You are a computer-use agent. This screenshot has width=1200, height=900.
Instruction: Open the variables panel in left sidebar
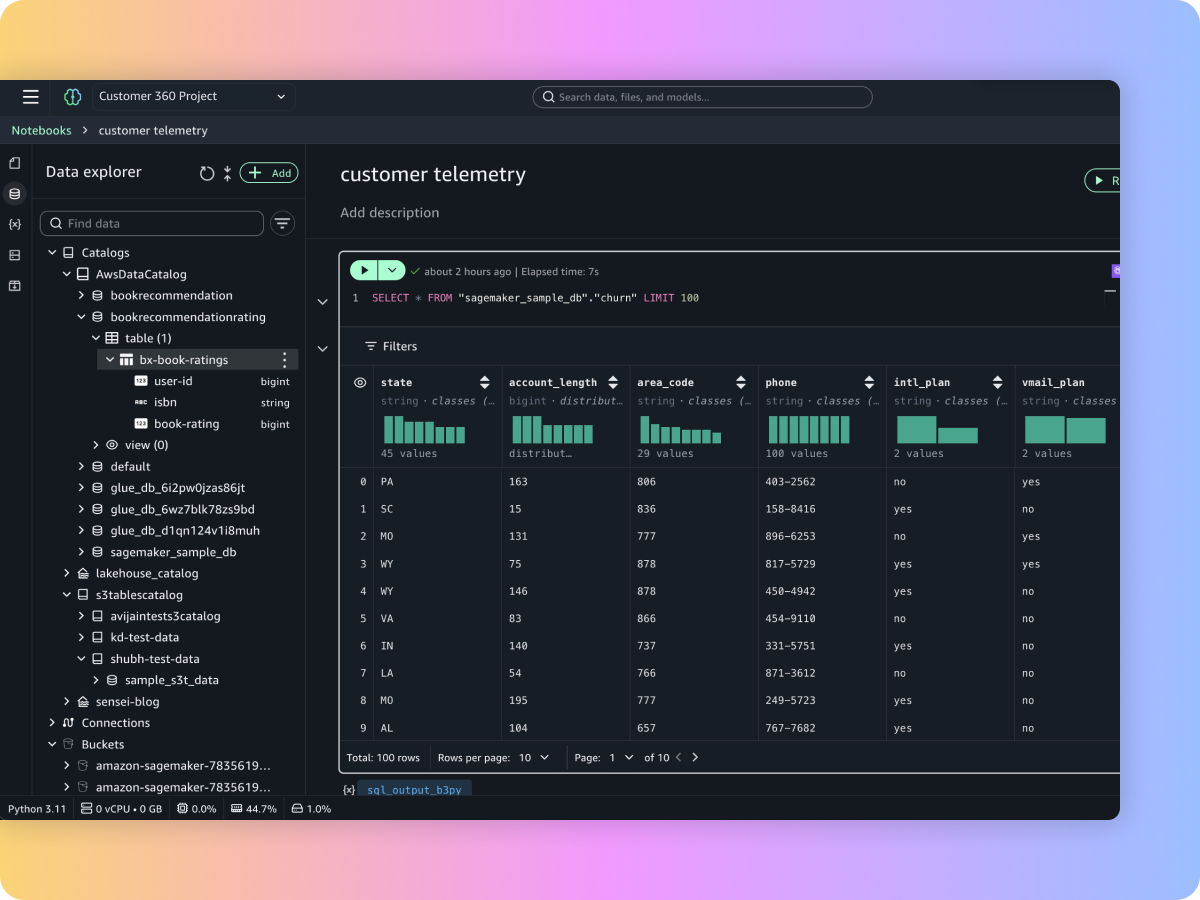coord(14,224)
